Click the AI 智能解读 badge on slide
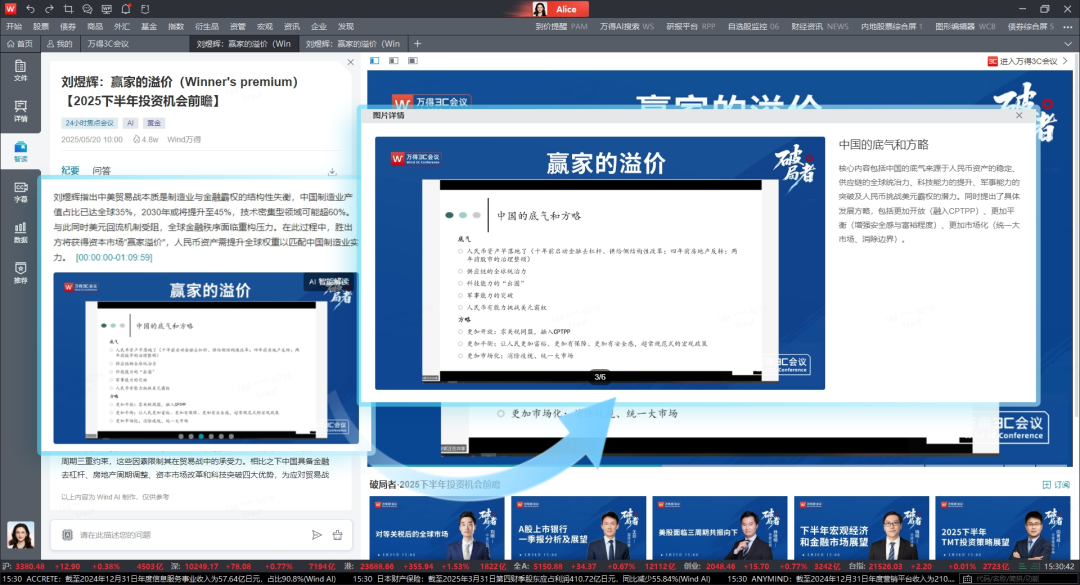1080x585 pixels. point(329,281)
